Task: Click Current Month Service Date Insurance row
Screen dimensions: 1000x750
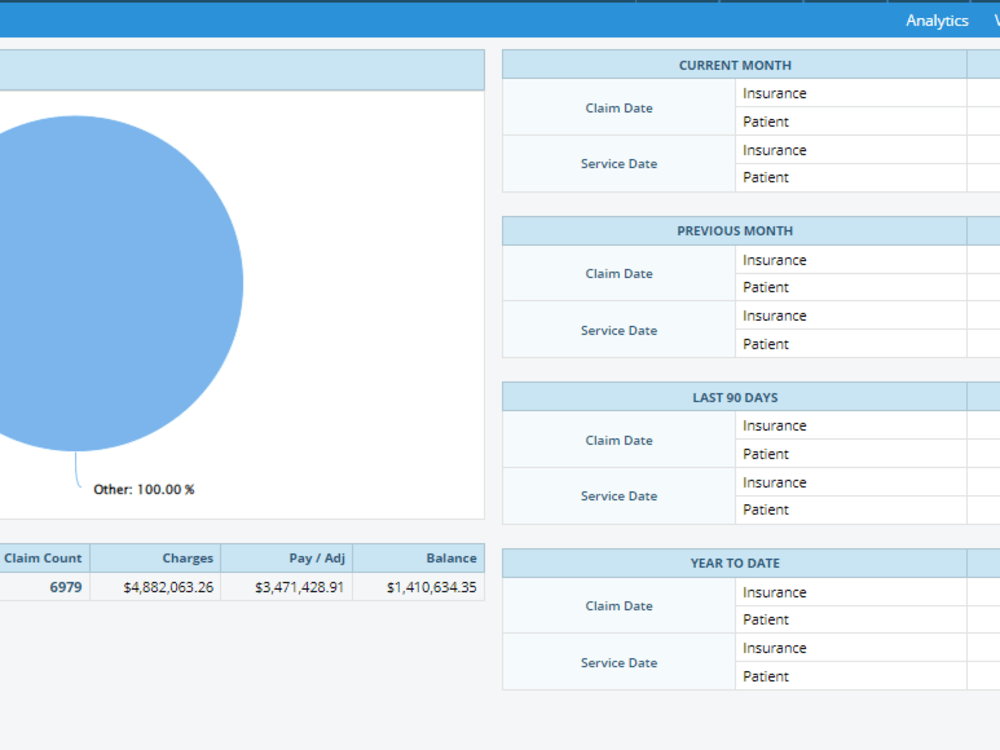Action: [x=851, y=150]
